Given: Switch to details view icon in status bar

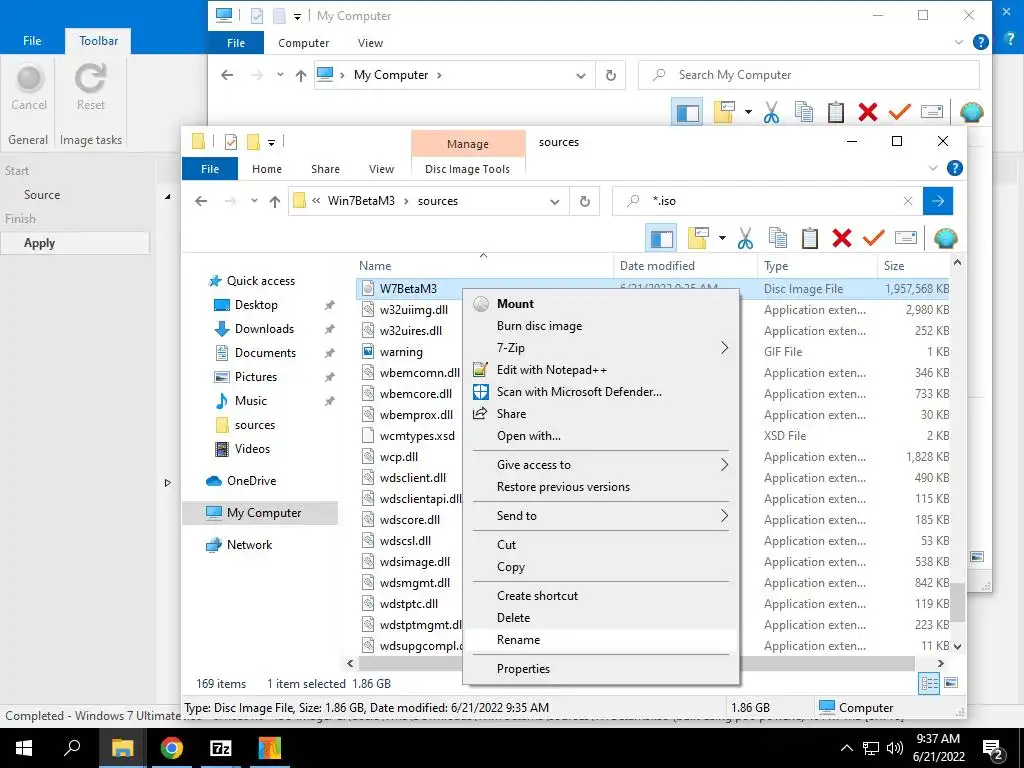Looking at the screenshot, I should (929, 684).
